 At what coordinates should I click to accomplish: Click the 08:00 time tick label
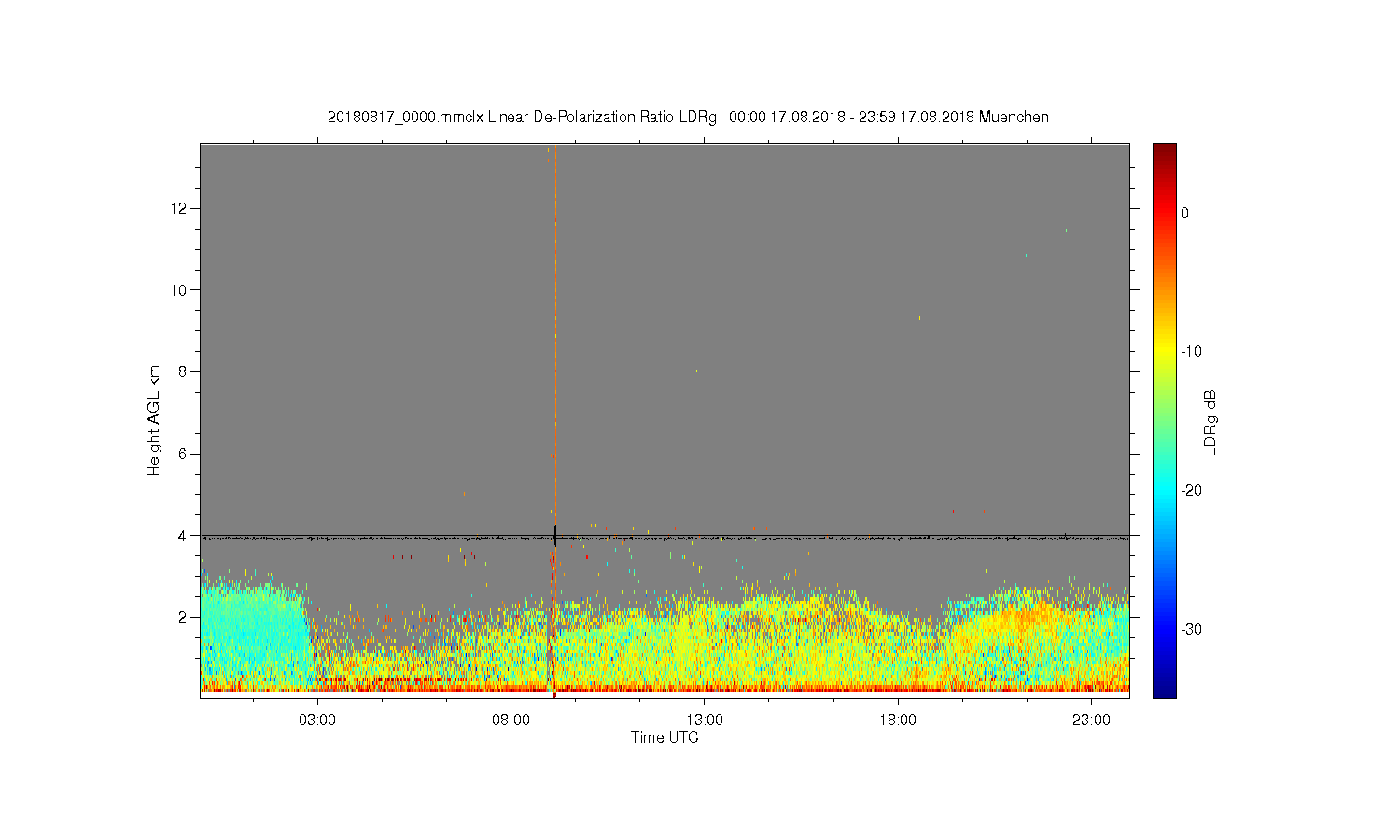(x=511, y=721)
